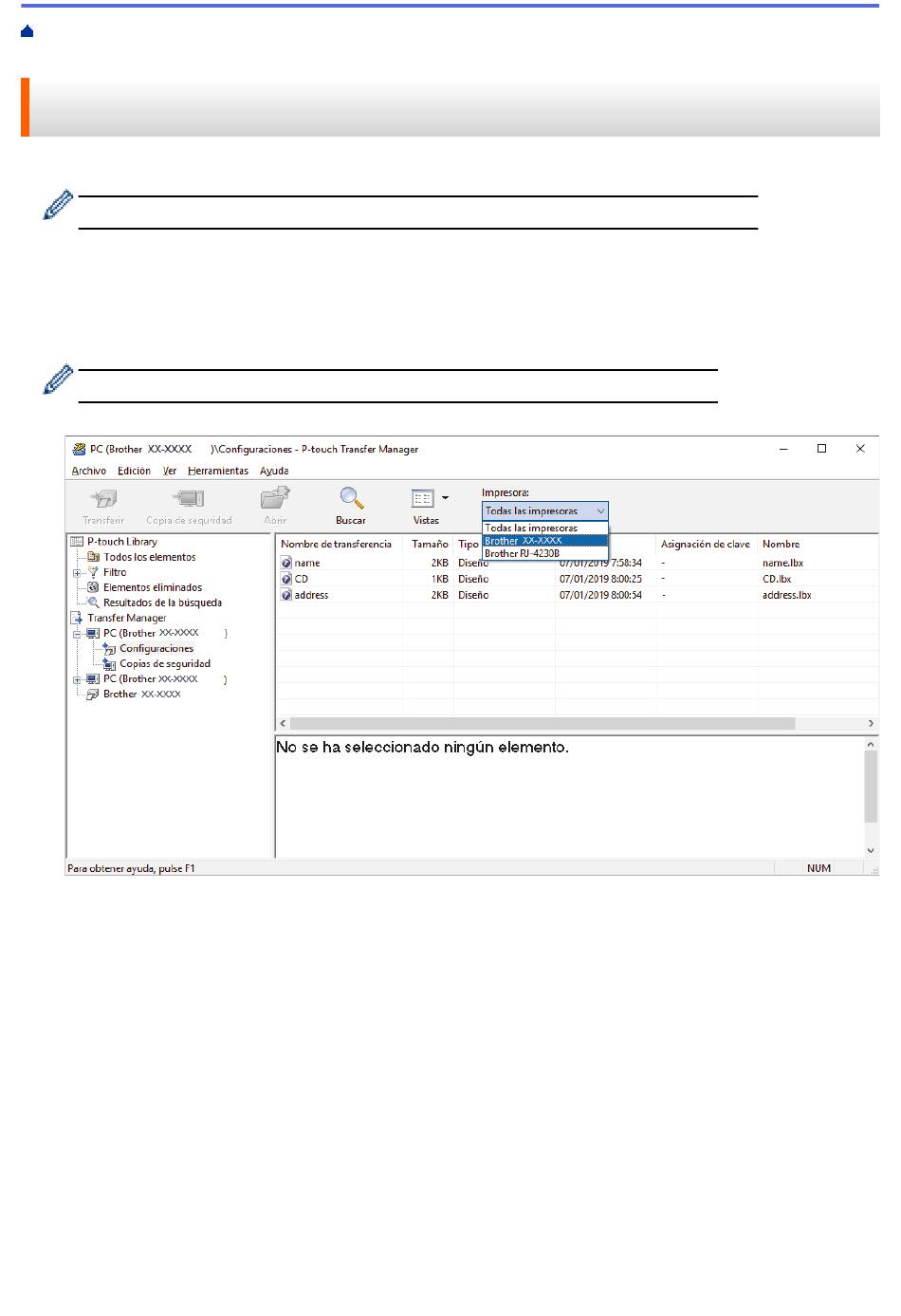Click the name.lbx file name
This screenshot has height=1316, width=901.
pyautogui.click(x=782, y=563)
